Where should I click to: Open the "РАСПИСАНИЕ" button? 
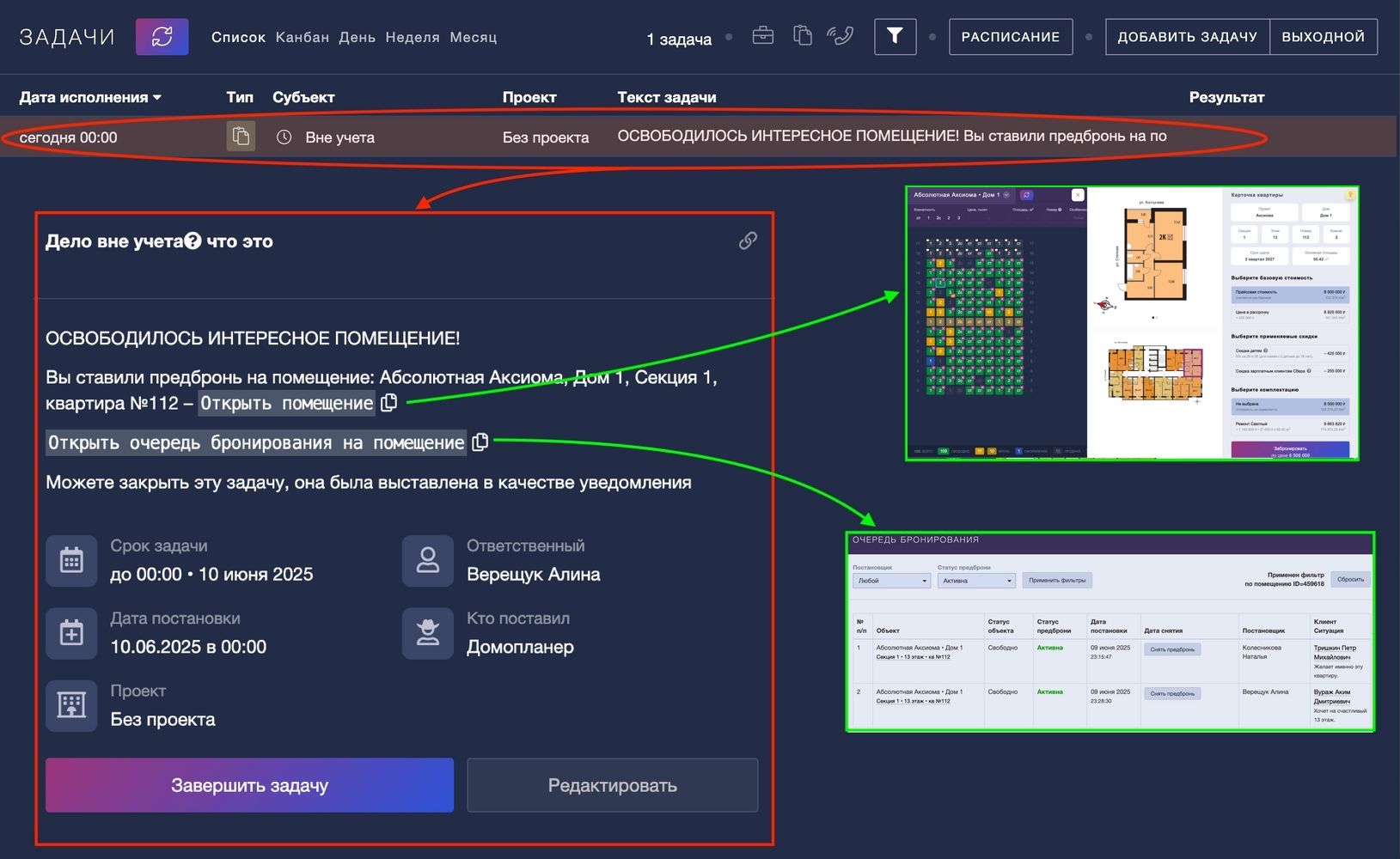(x=1011, y=37)
